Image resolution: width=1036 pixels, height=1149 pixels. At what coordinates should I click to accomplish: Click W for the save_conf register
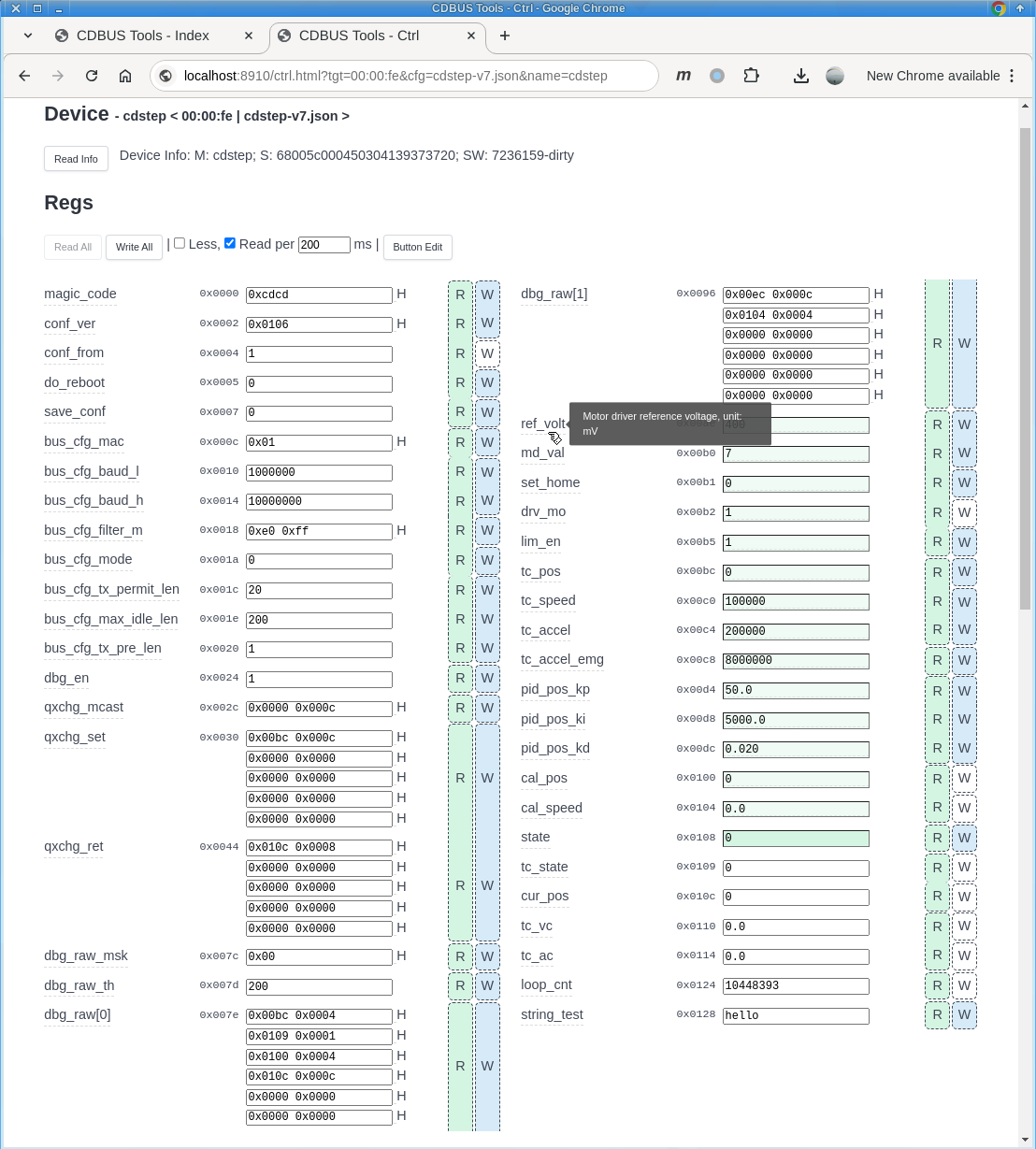(487, 412)
